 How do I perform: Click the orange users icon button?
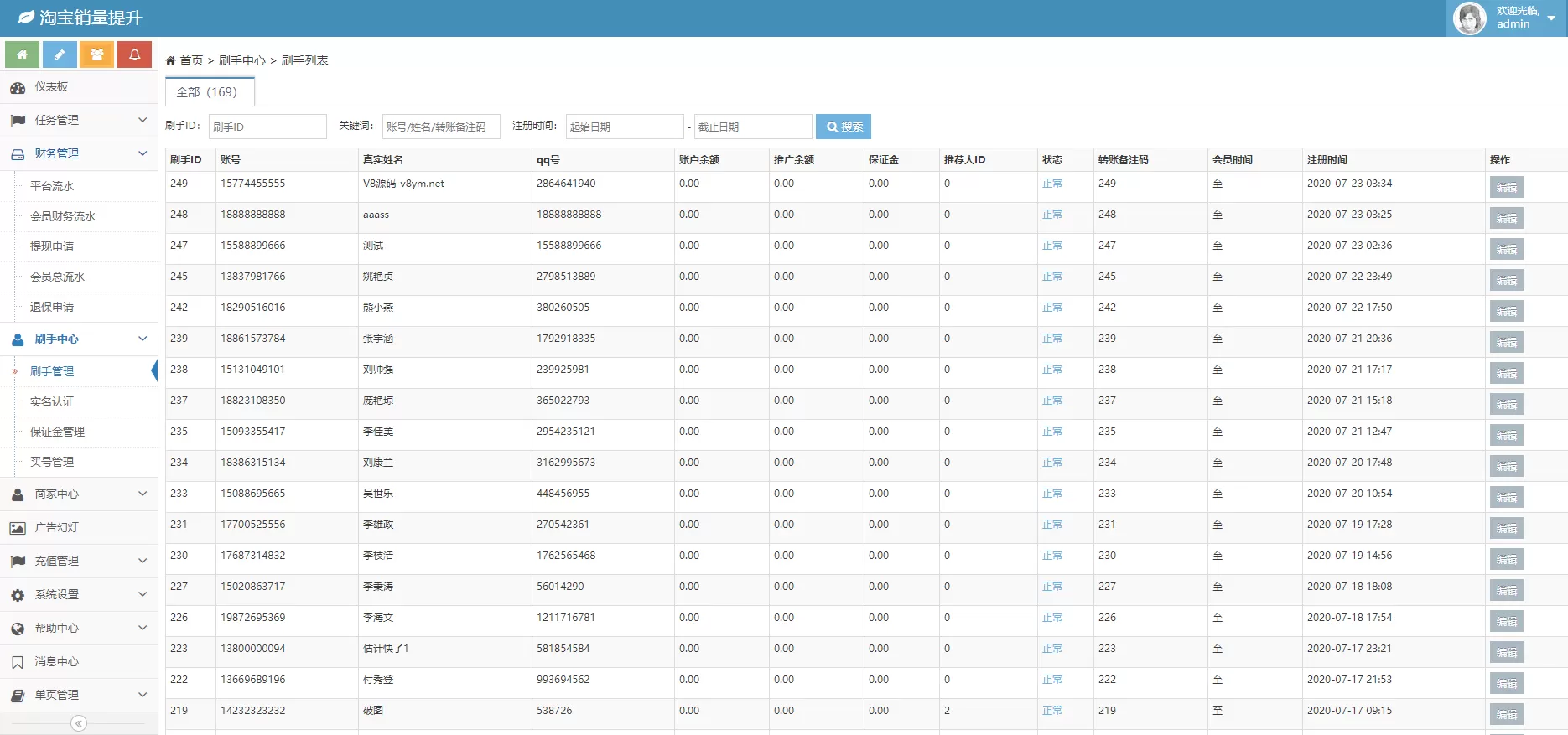97,54
